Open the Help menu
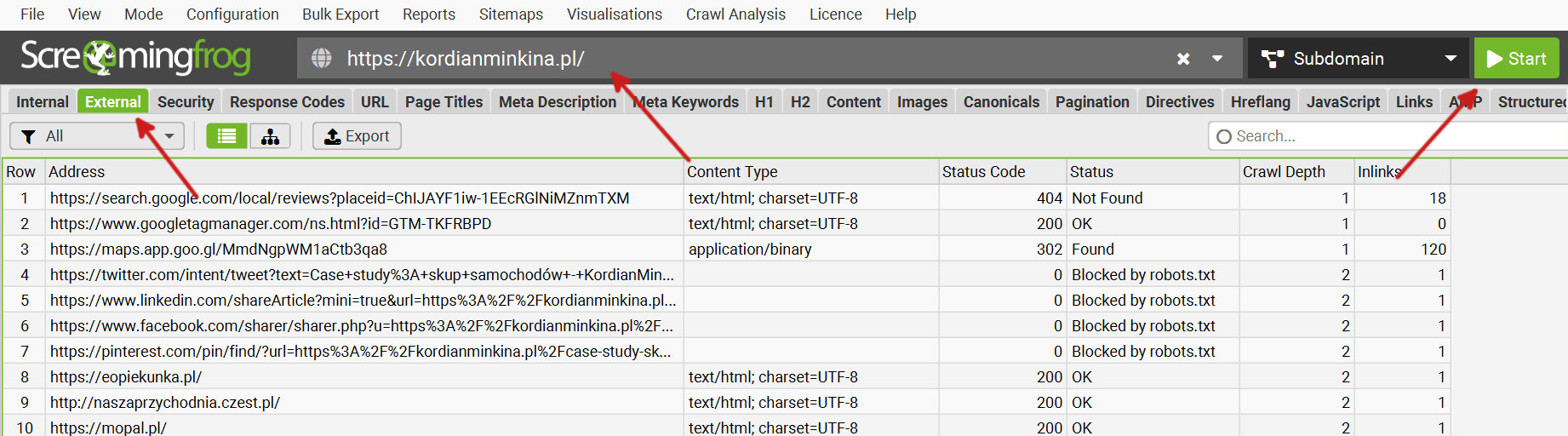 click(x=901, y=14)
